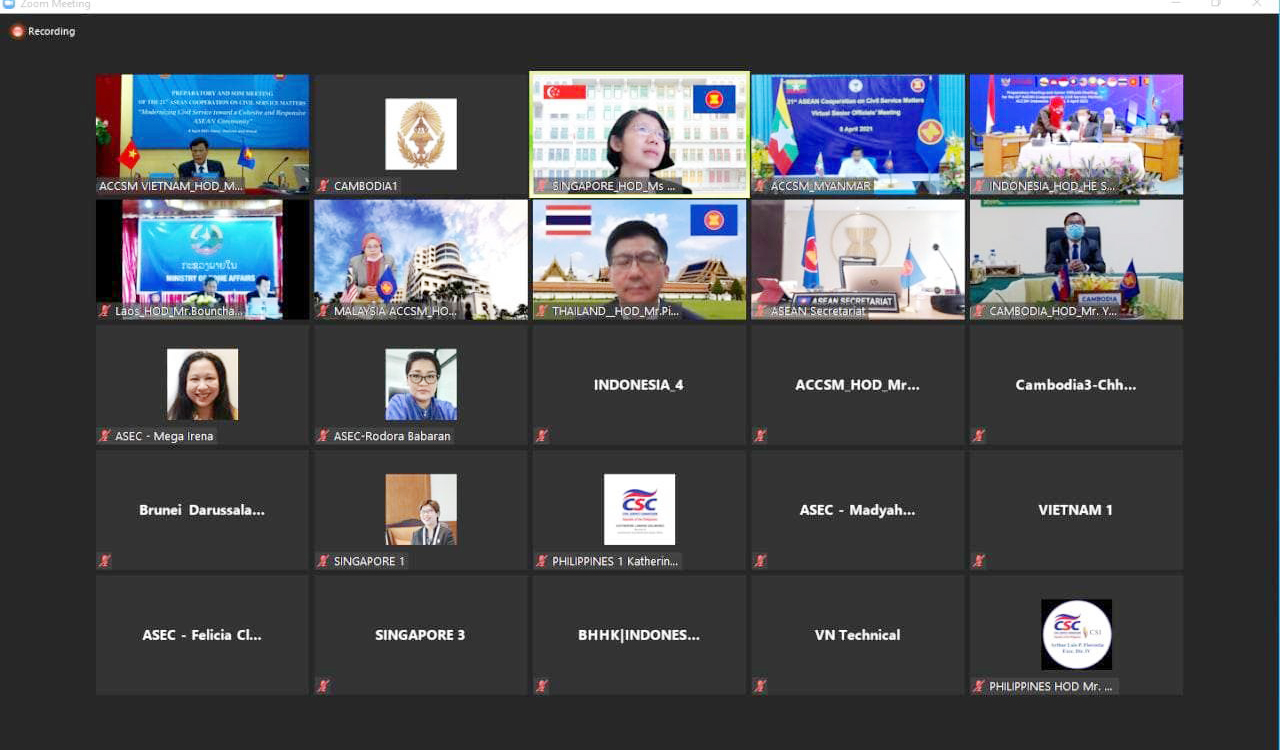Click the Zoom app icon in title bar
The width and height of the screenshot is (1280, 750).
[x=9, y=5]
